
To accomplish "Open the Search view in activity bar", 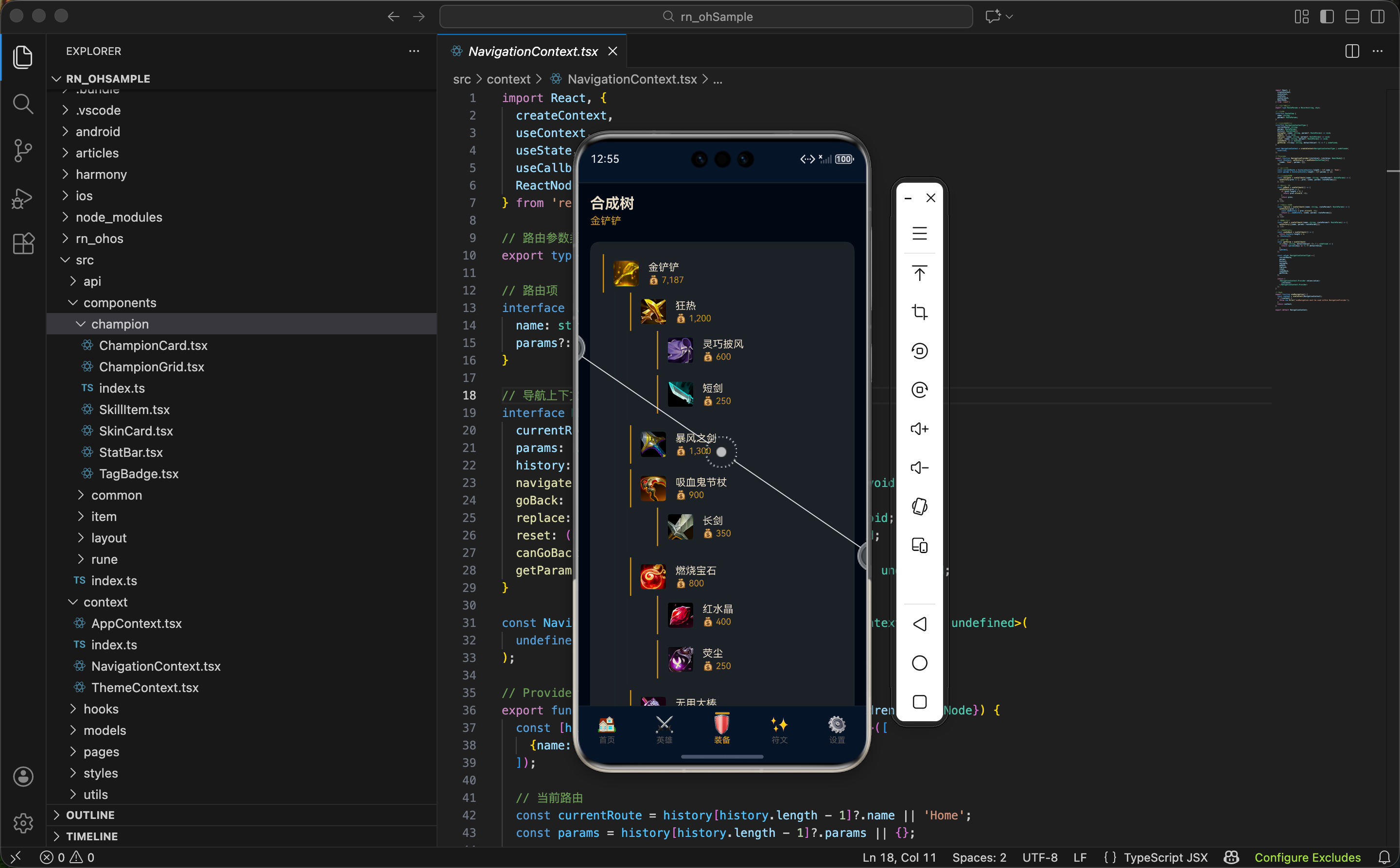I will (23, 104).
